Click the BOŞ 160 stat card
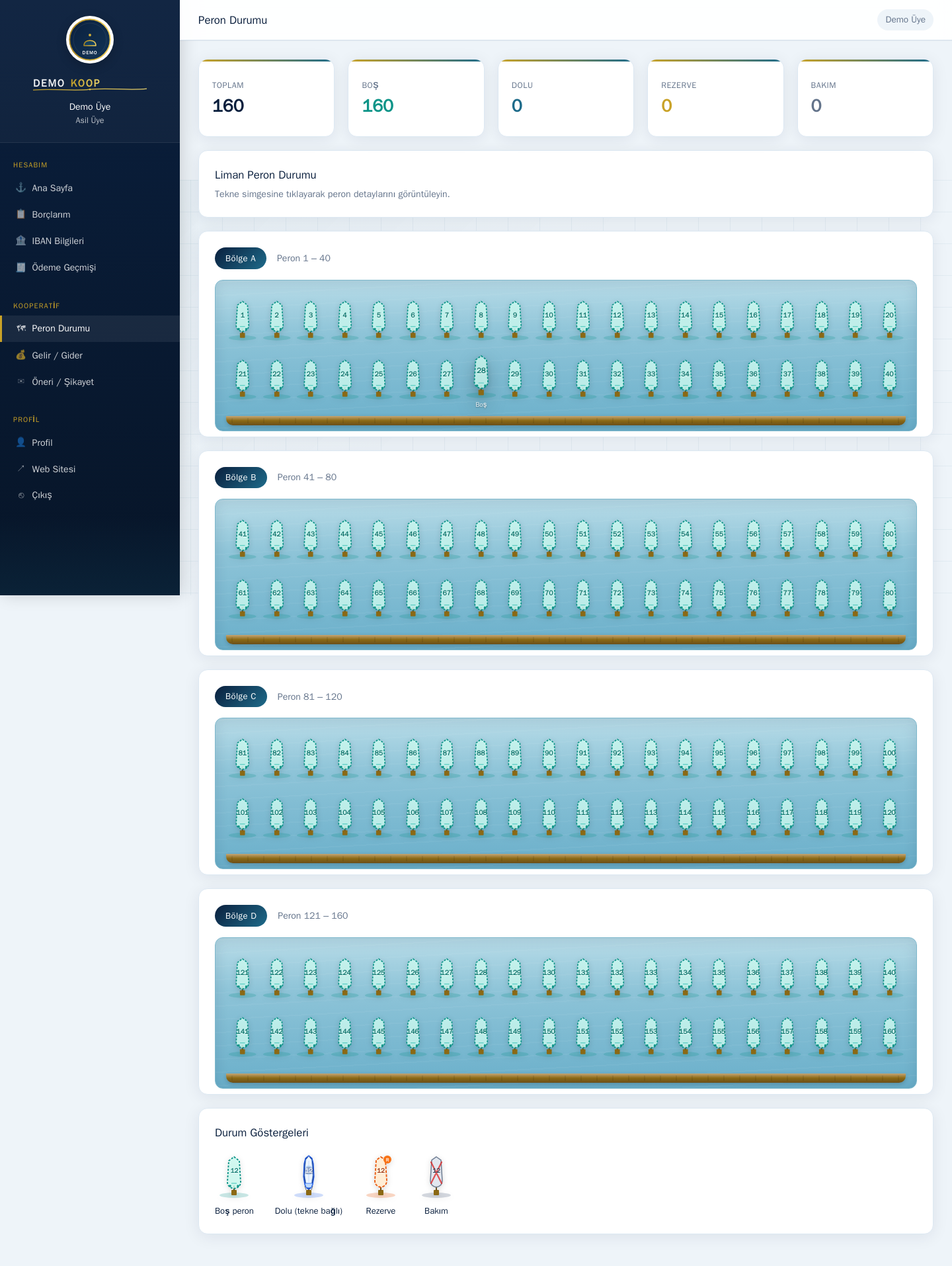The width and height of the screenshot is (952, 1266). [416, 98]
